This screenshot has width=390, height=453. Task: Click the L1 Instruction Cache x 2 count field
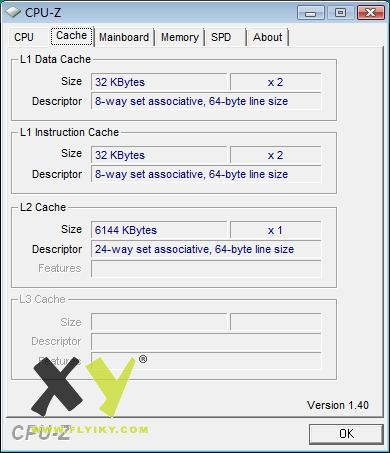[276, 155]
